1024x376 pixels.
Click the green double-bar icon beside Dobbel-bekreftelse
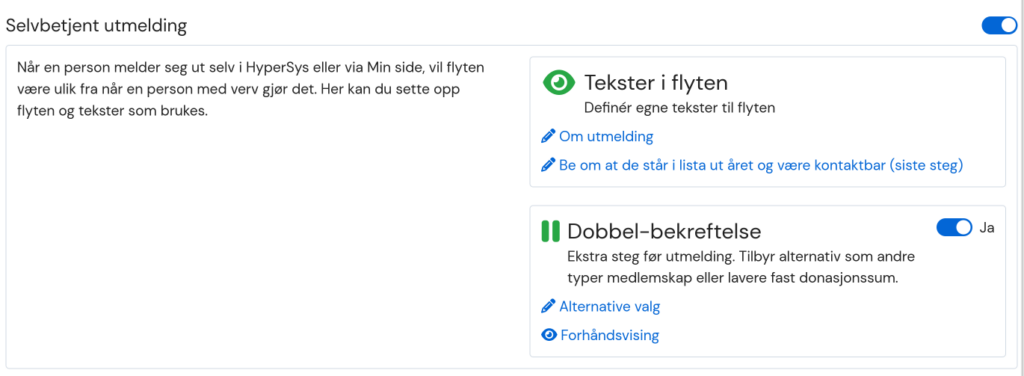[x=551, y=231]
